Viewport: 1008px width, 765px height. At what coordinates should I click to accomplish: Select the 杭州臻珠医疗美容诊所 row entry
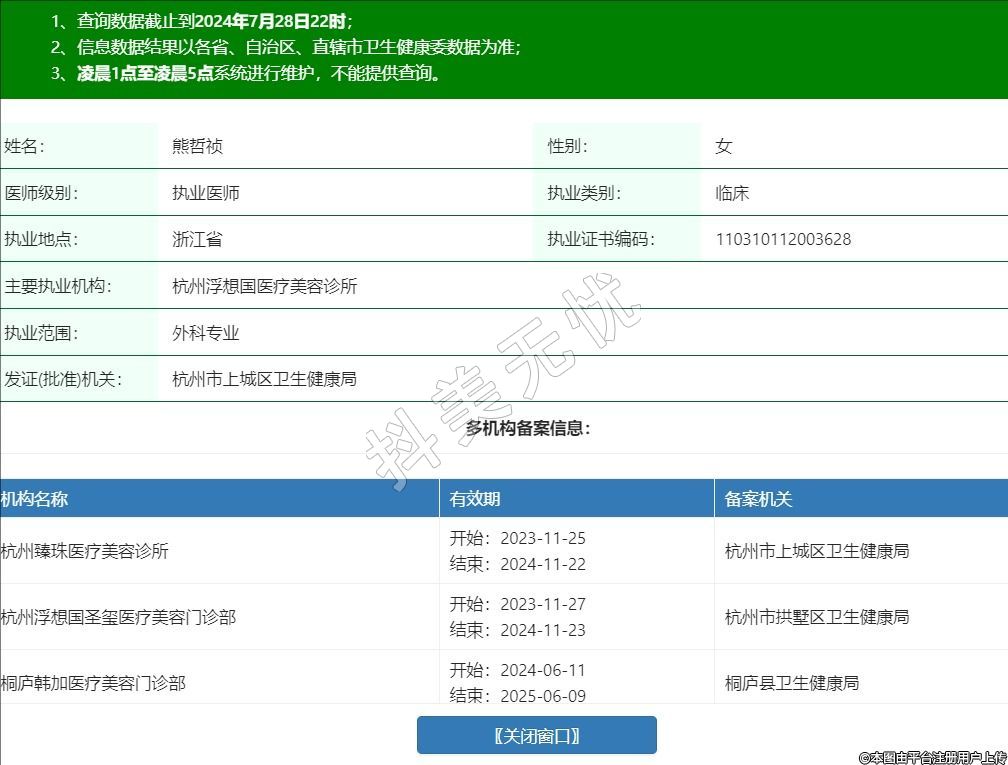coord(85,551)
